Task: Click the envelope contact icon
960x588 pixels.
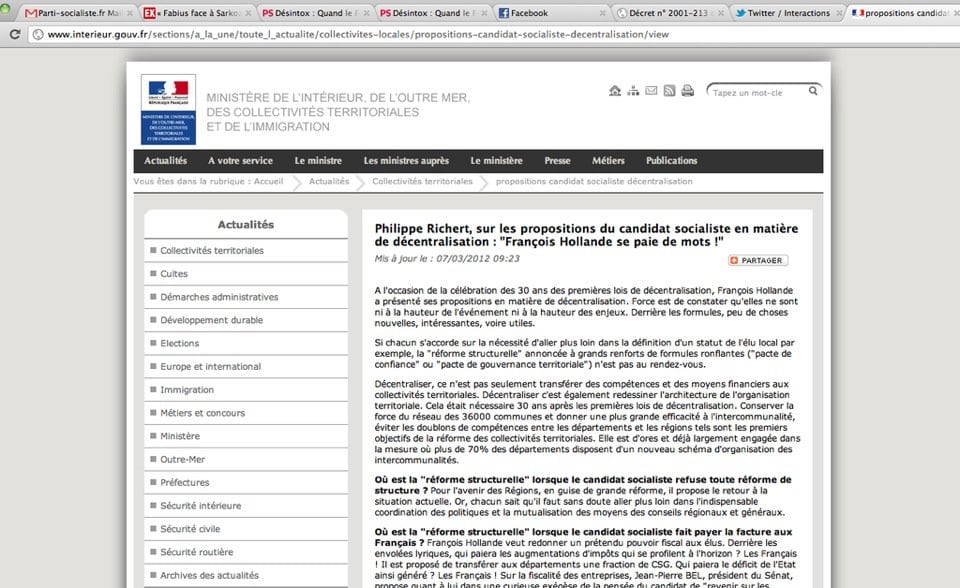Action: coord(651,91)
